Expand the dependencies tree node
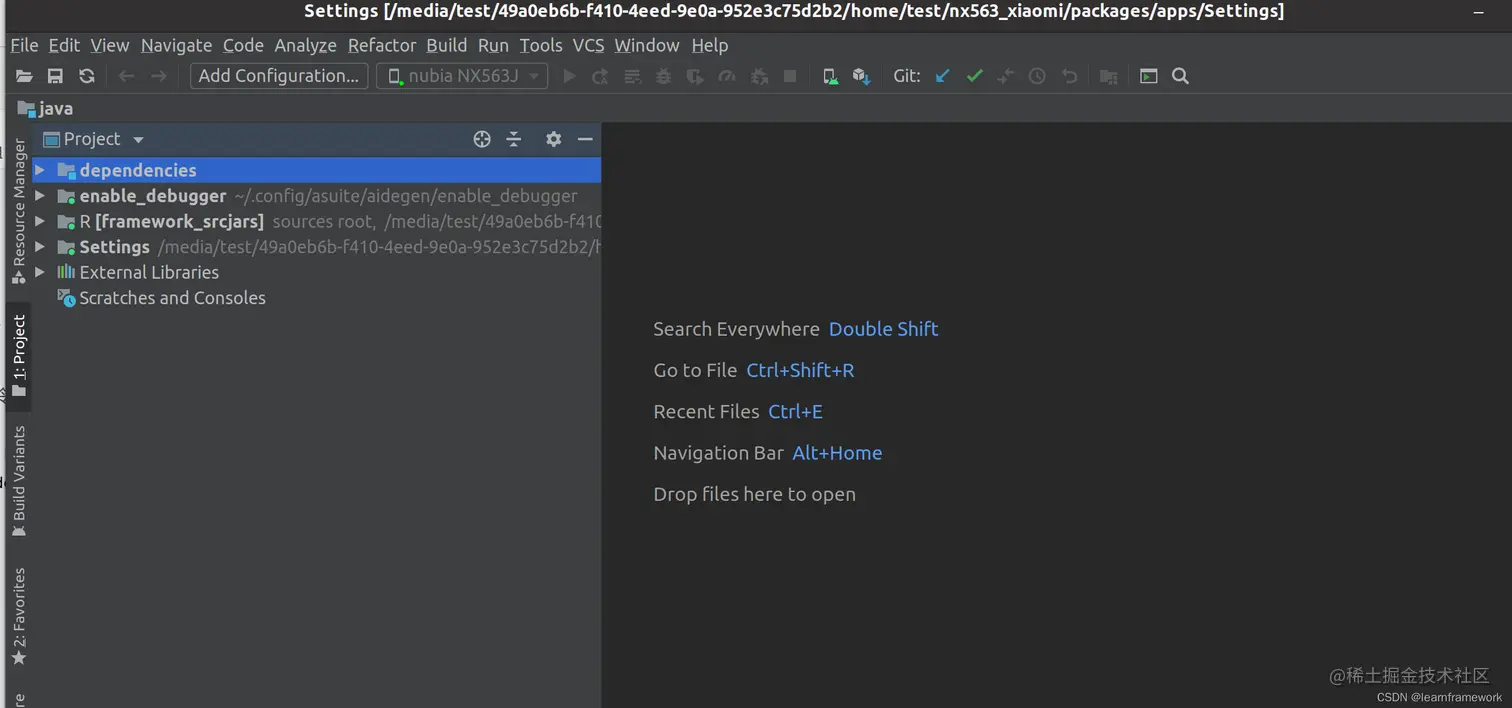1512x708 pixels. coord(40,170)
